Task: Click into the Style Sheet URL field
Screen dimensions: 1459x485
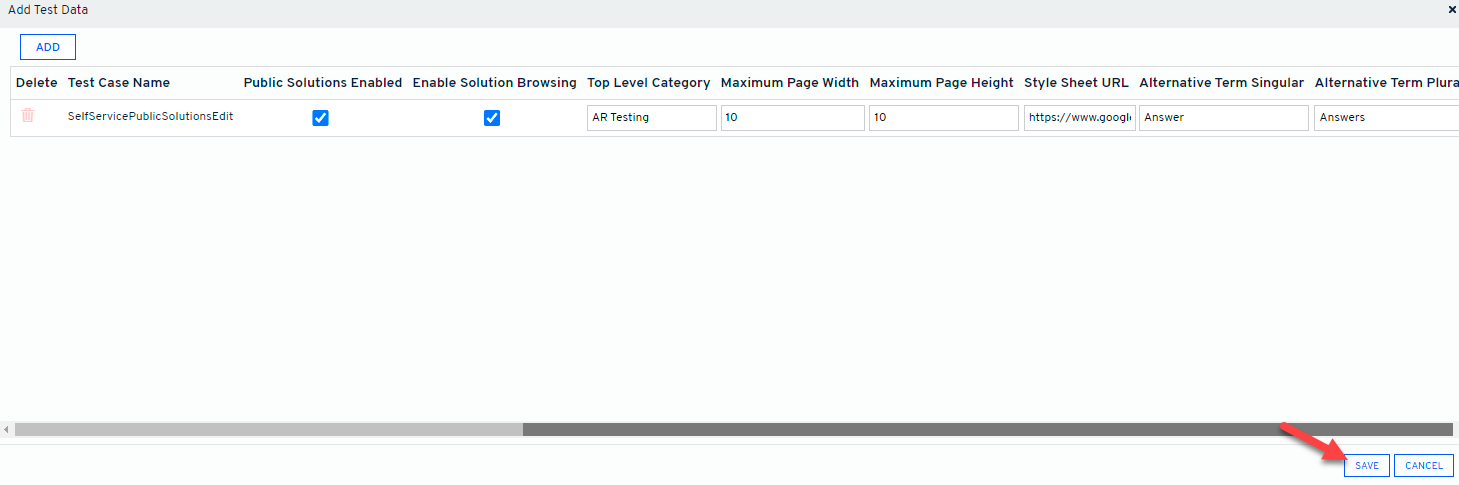Action: (1079, 118)
